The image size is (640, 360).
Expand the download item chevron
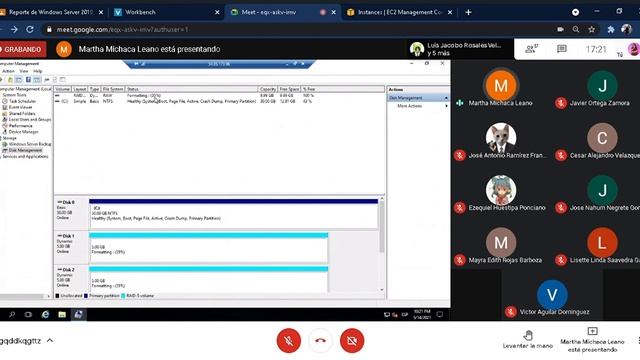pos(50,340)
